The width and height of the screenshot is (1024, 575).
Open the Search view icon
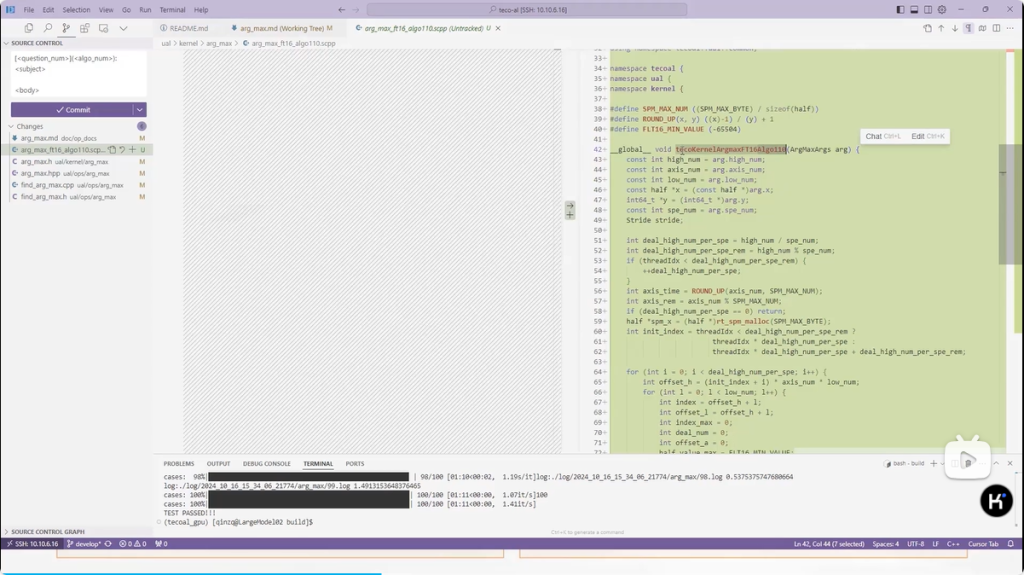click(x=47, y=29)
